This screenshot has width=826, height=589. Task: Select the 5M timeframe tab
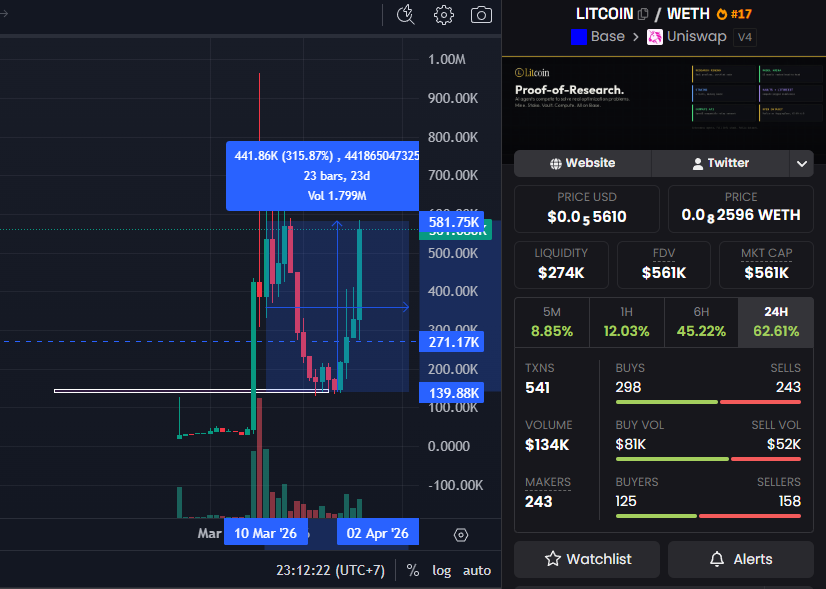[552, 322]
